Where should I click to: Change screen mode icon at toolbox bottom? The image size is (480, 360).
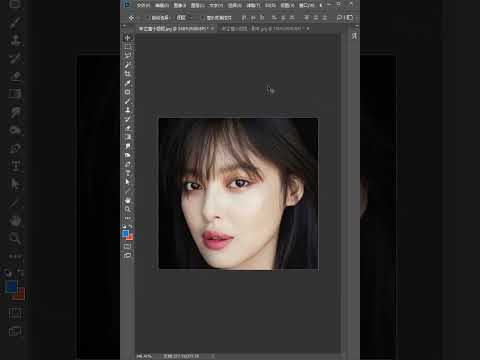tap(127, 256)
